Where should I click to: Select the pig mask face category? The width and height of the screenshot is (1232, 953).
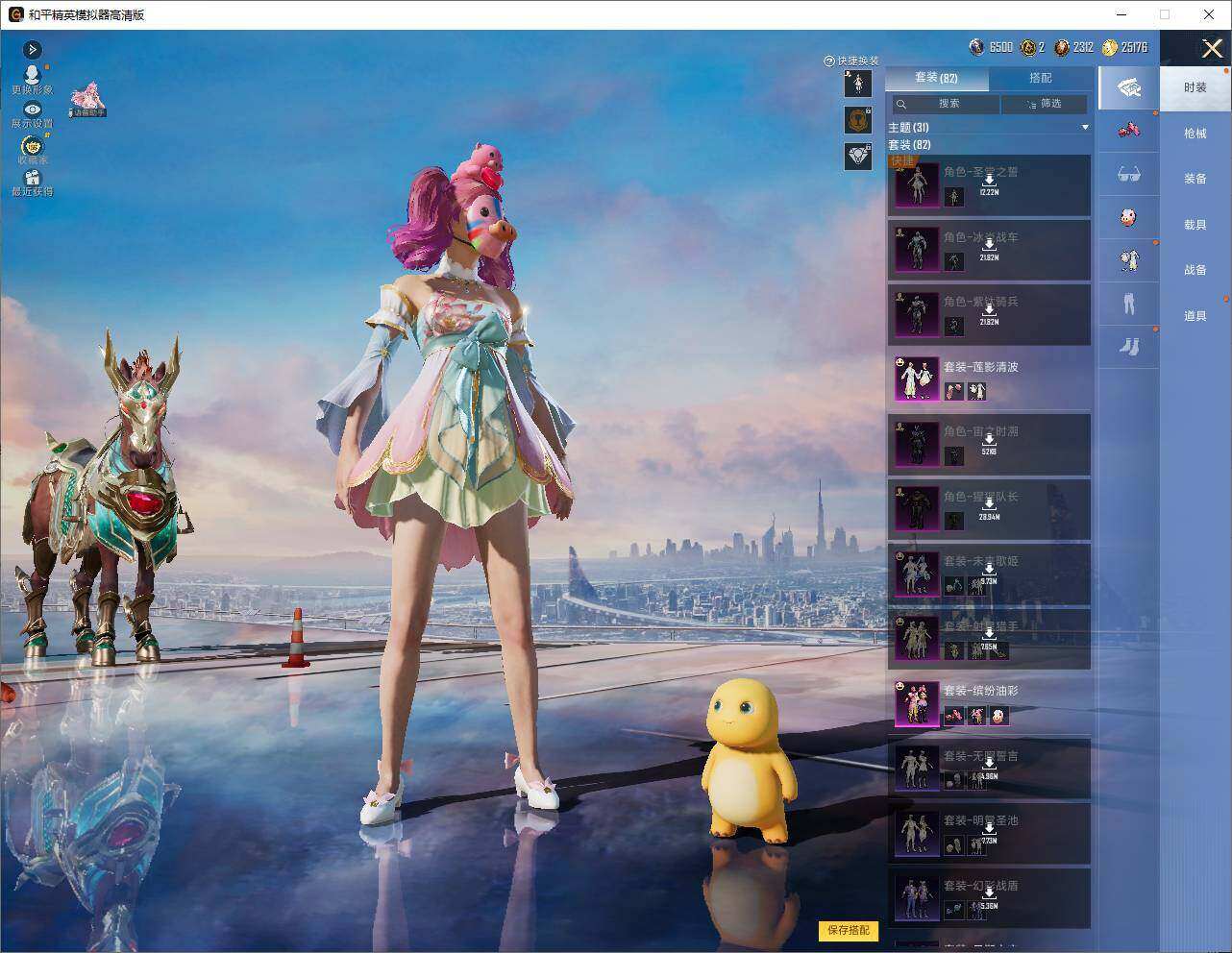tap(1128, 217)
